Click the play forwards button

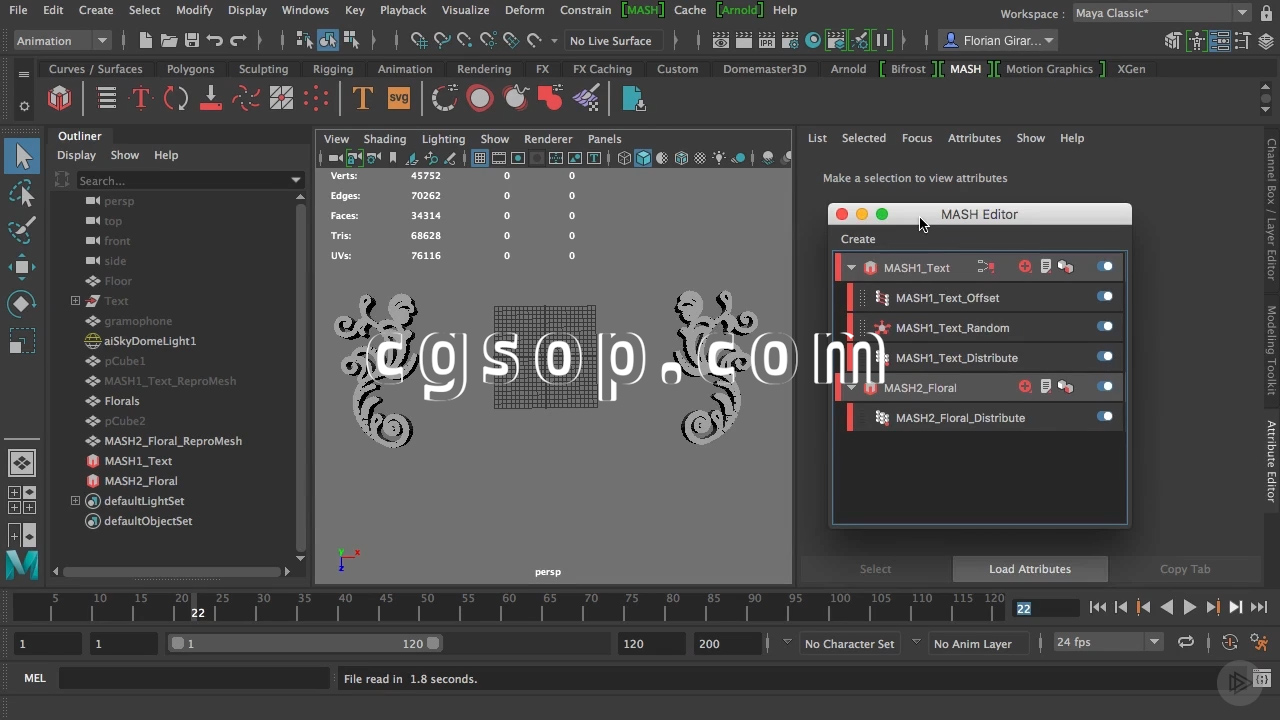click(x=1189, y=607)
